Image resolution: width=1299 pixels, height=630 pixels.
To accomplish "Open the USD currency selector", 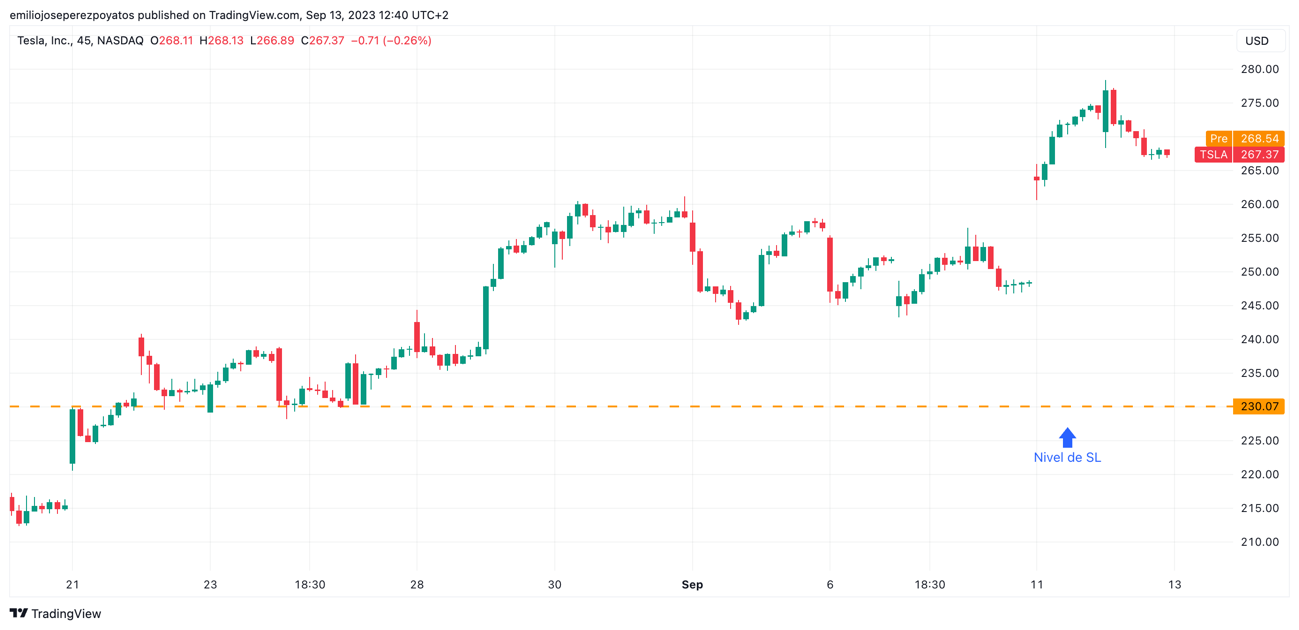I will tap(1257, 41).
